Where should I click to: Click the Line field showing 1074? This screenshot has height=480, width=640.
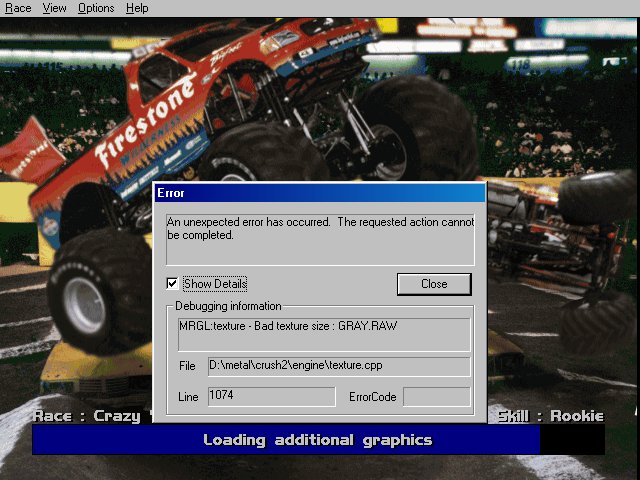tap(270, 397)
